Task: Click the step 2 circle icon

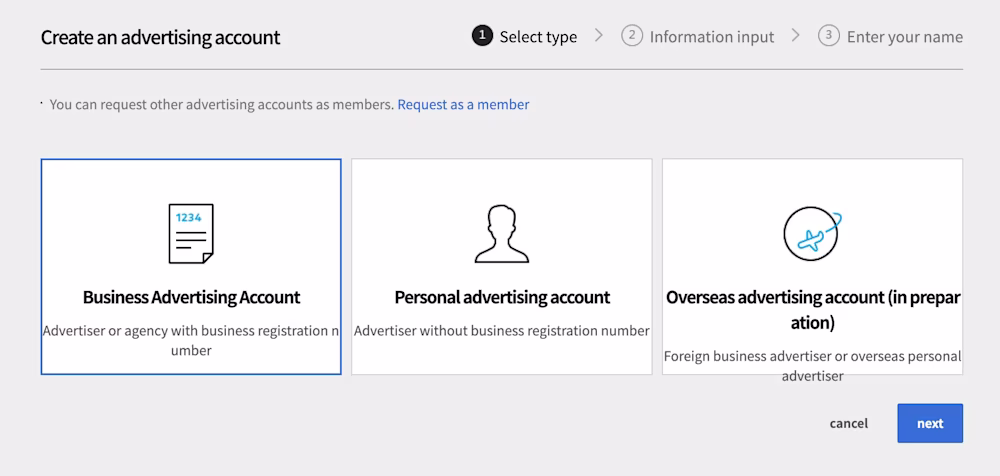Action: coord(631,36)
